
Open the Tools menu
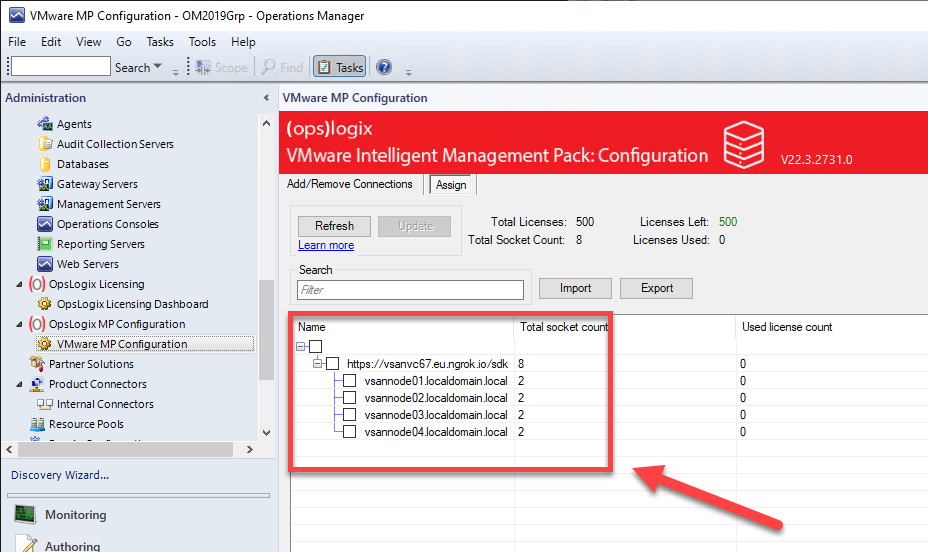pyautogui.click(x=202, y=41)
